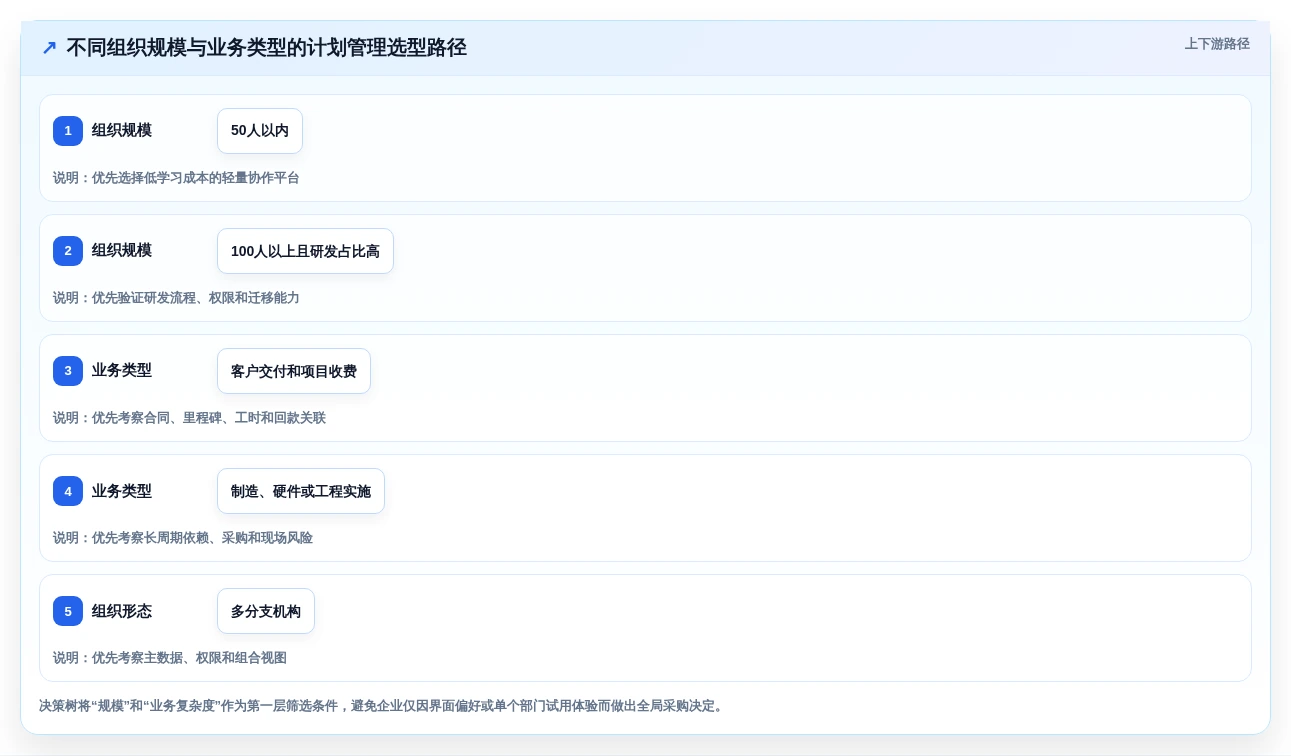Click step number badge 4
Viewport: 1291px width, 756px height.
(x=68, y=491)
